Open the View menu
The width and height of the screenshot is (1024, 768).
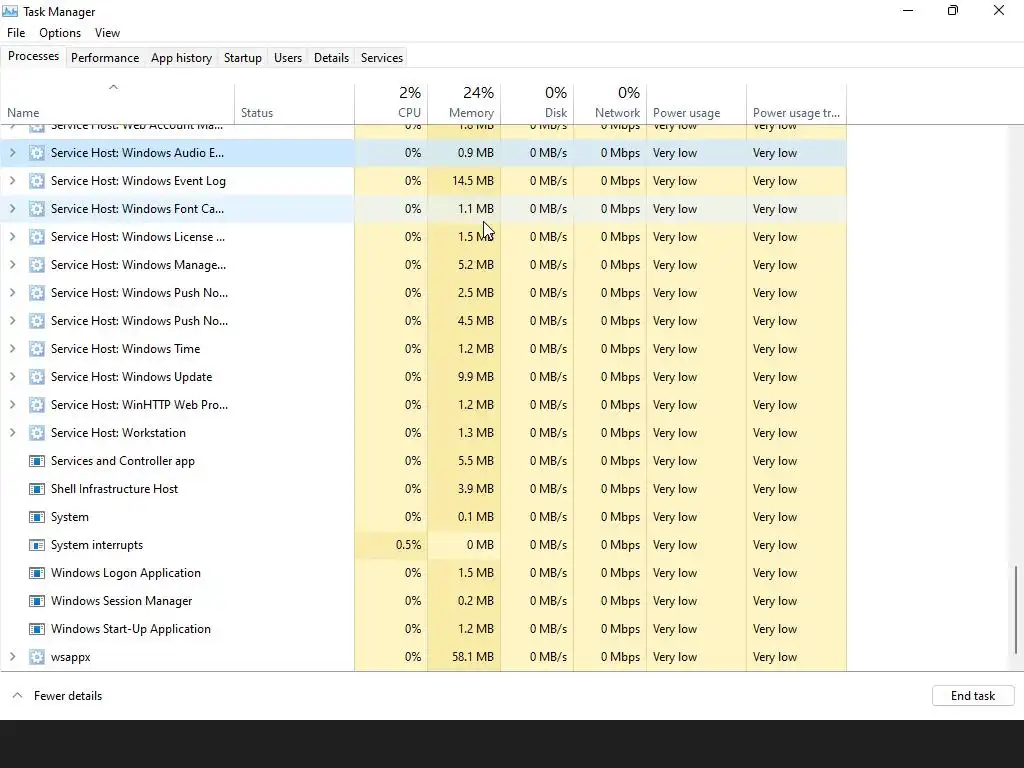(x=107, y=33)
